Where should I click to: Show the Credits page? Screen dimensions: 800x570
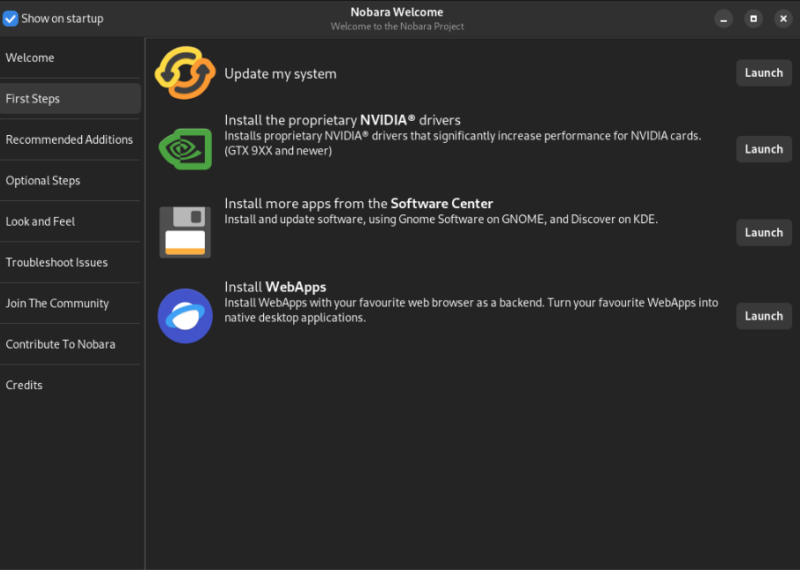coord(70,385)
